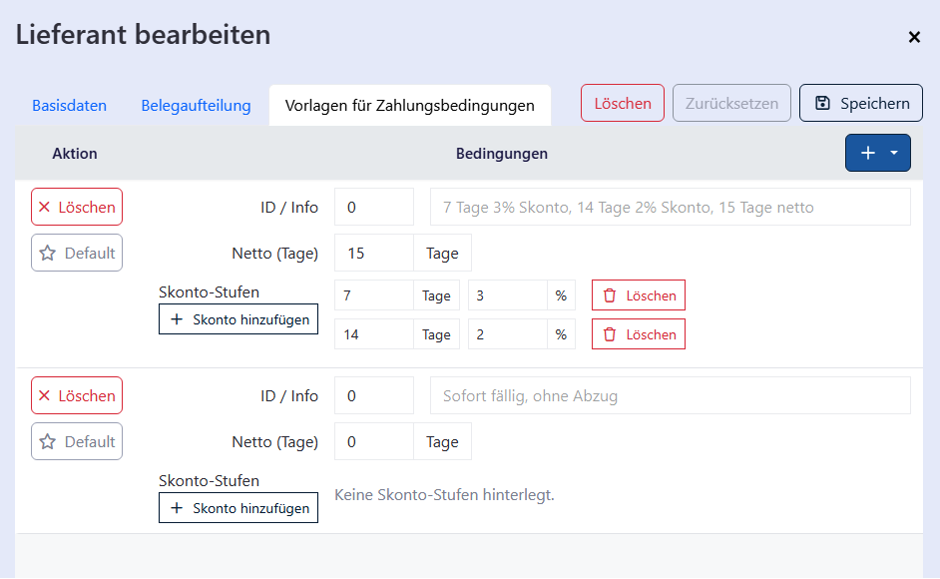Delete the first payment condition template

pyautogui.click(x=77, y=207)
